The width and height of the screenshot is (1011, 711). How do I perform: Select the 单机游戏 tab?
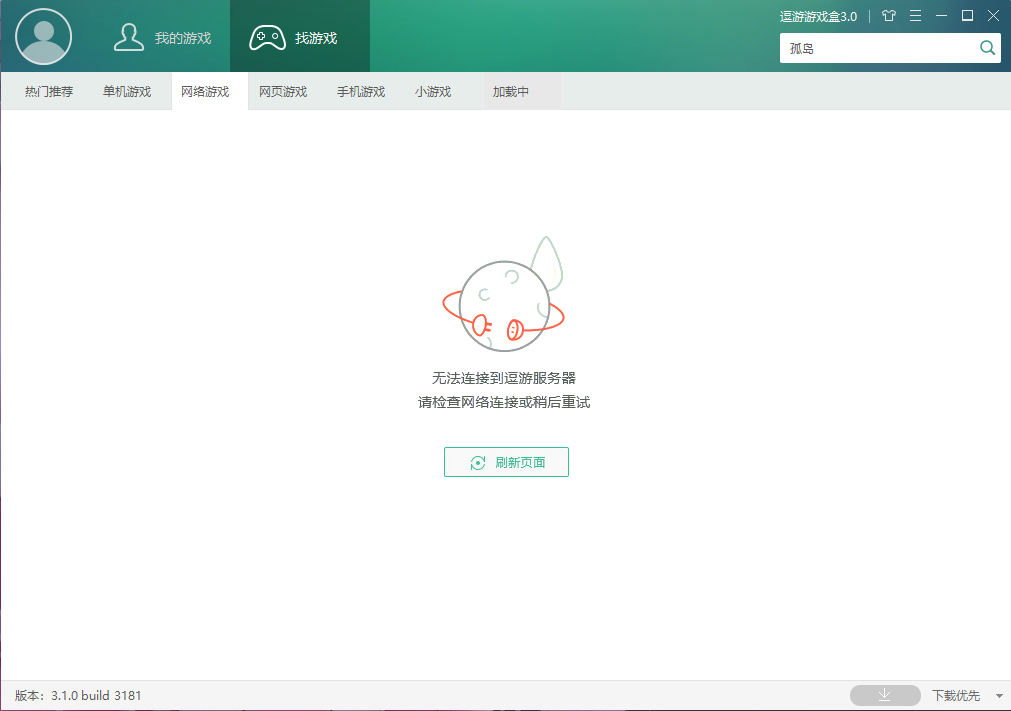(x=127, y=92)
